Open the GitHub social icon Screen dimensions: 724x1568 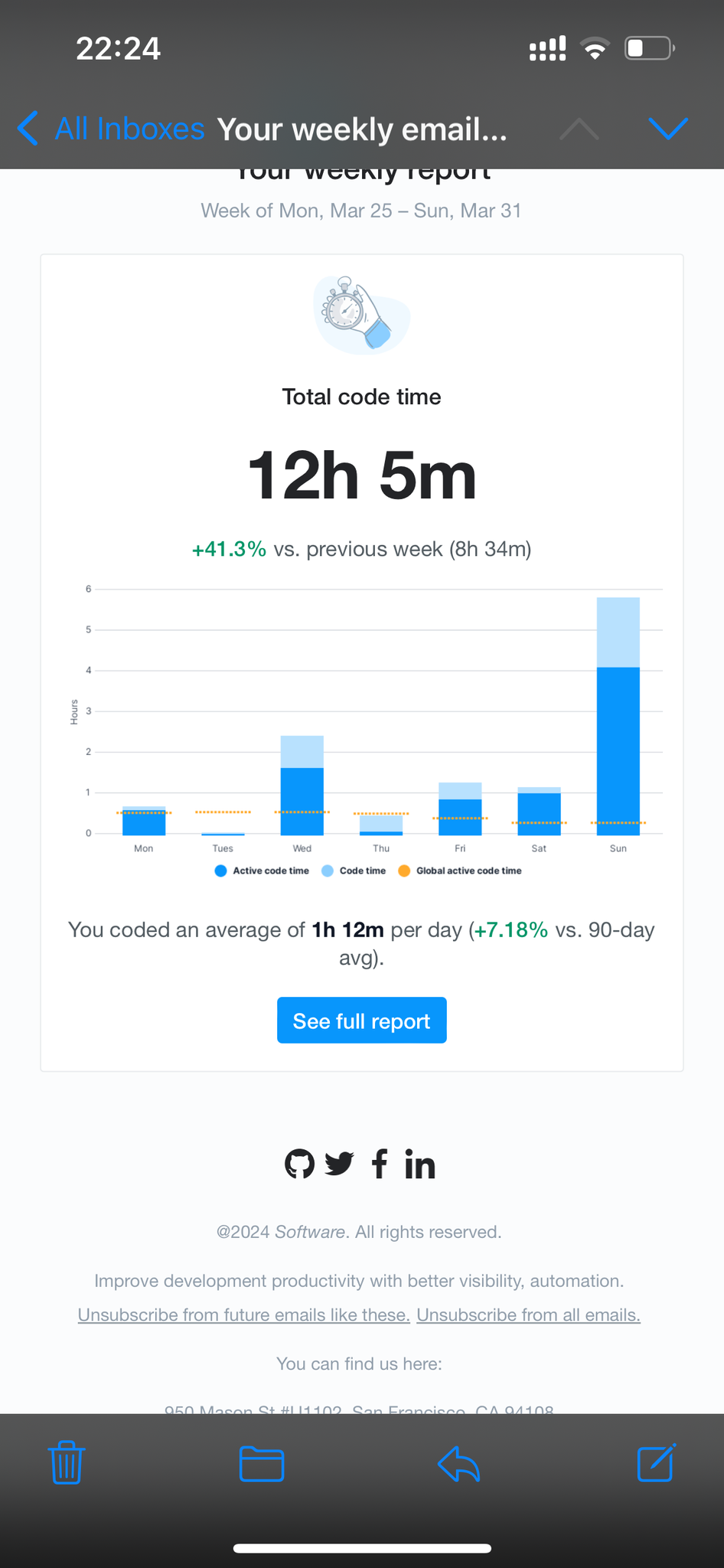299,1165
